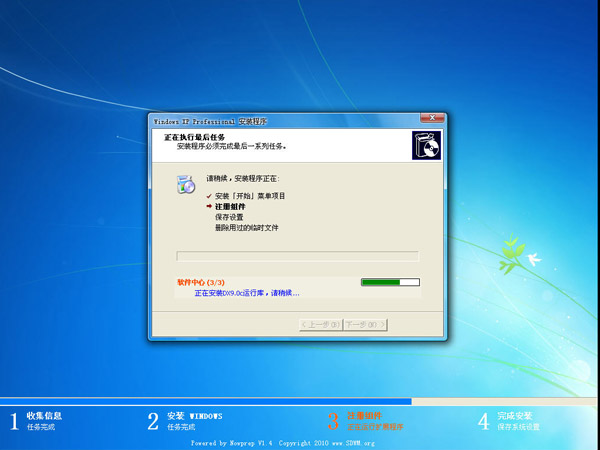Click the setup disc box icon in header
The image size is (600, 450).
426,145
